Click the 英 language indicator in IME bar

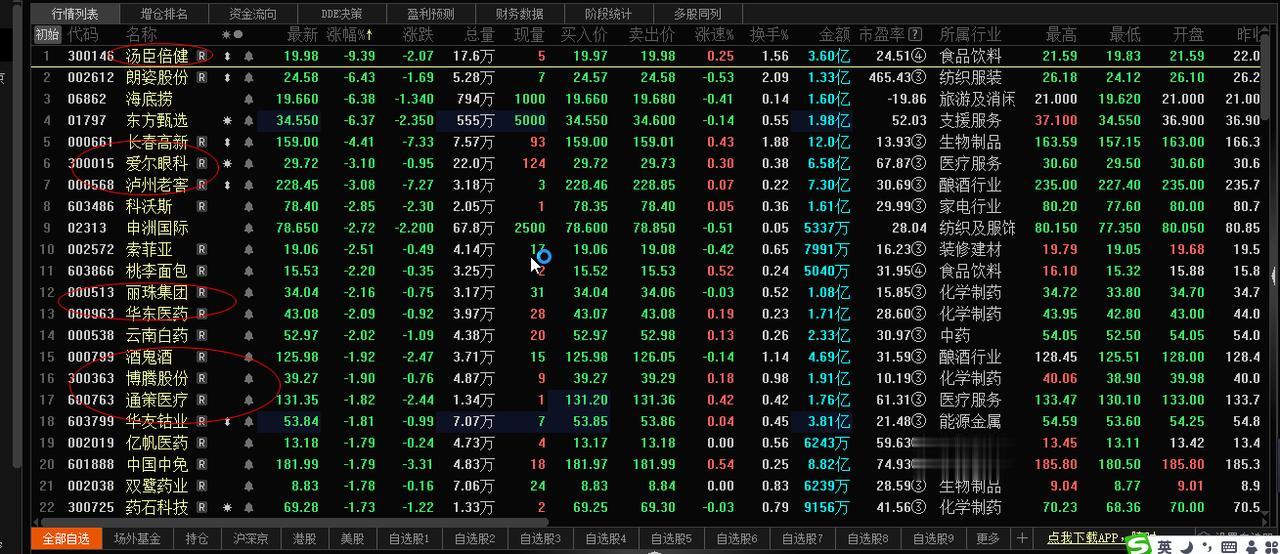1165,546
